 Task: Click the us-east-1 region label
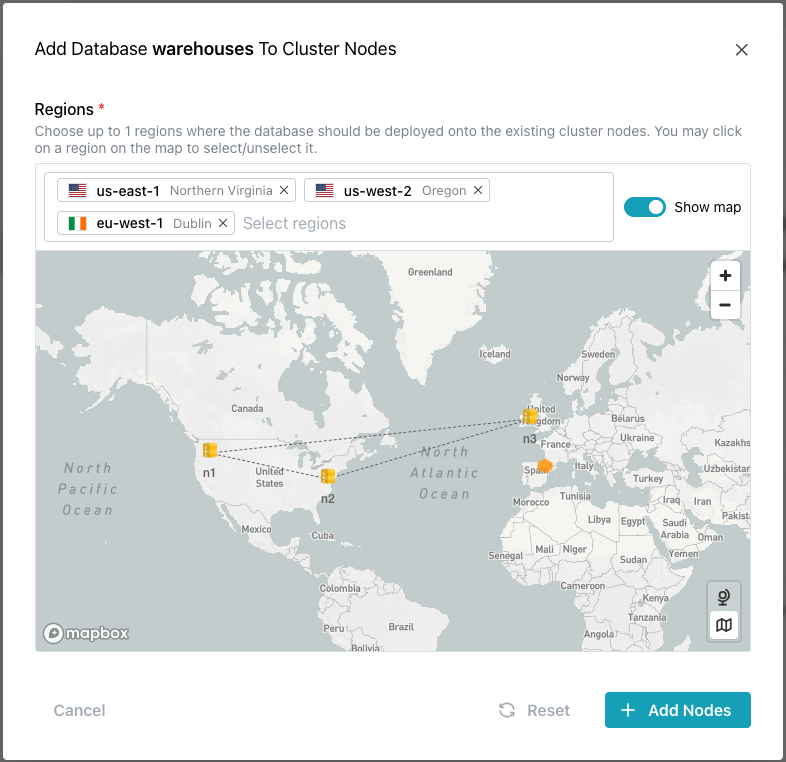point(128,191)
